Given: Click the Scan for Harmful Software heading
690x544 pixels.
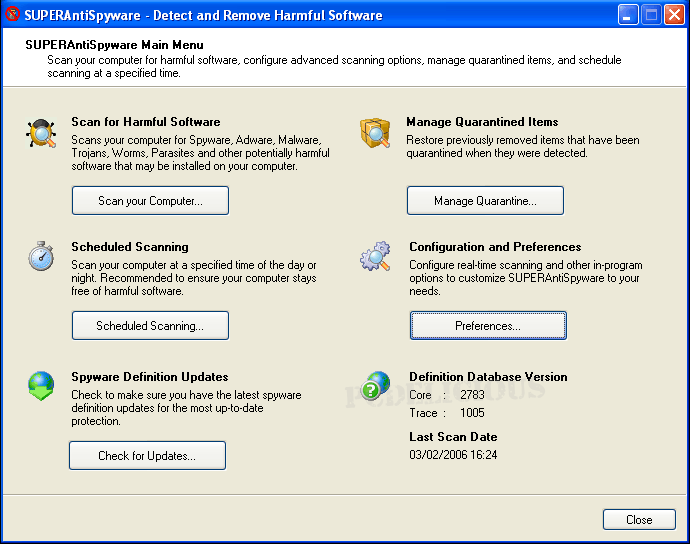Looking at the screenshot, I should (x=146, y=122).
